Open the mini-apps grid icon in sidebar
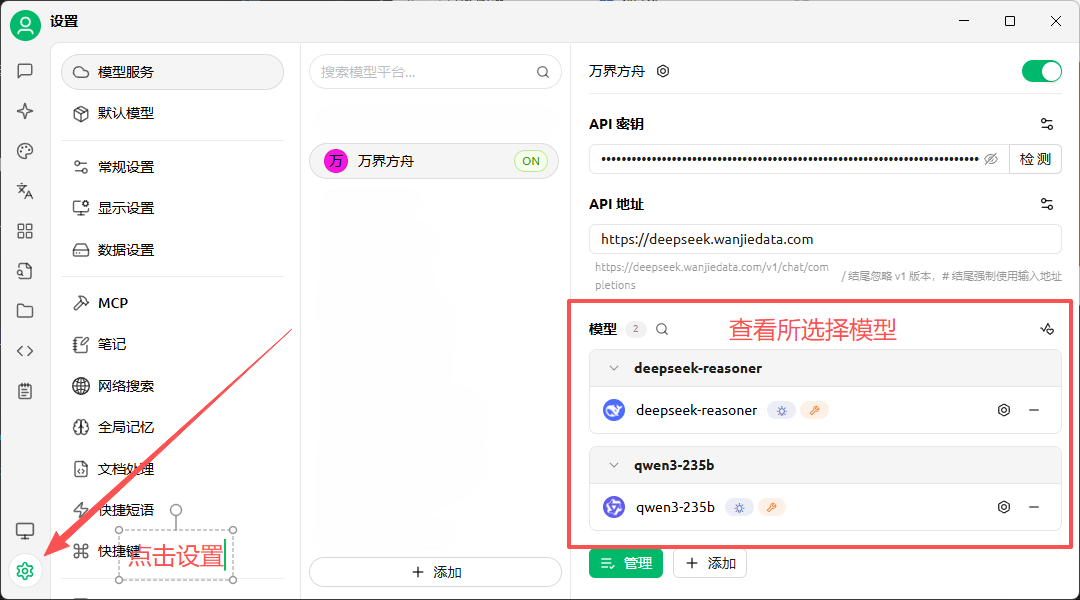 25,231
